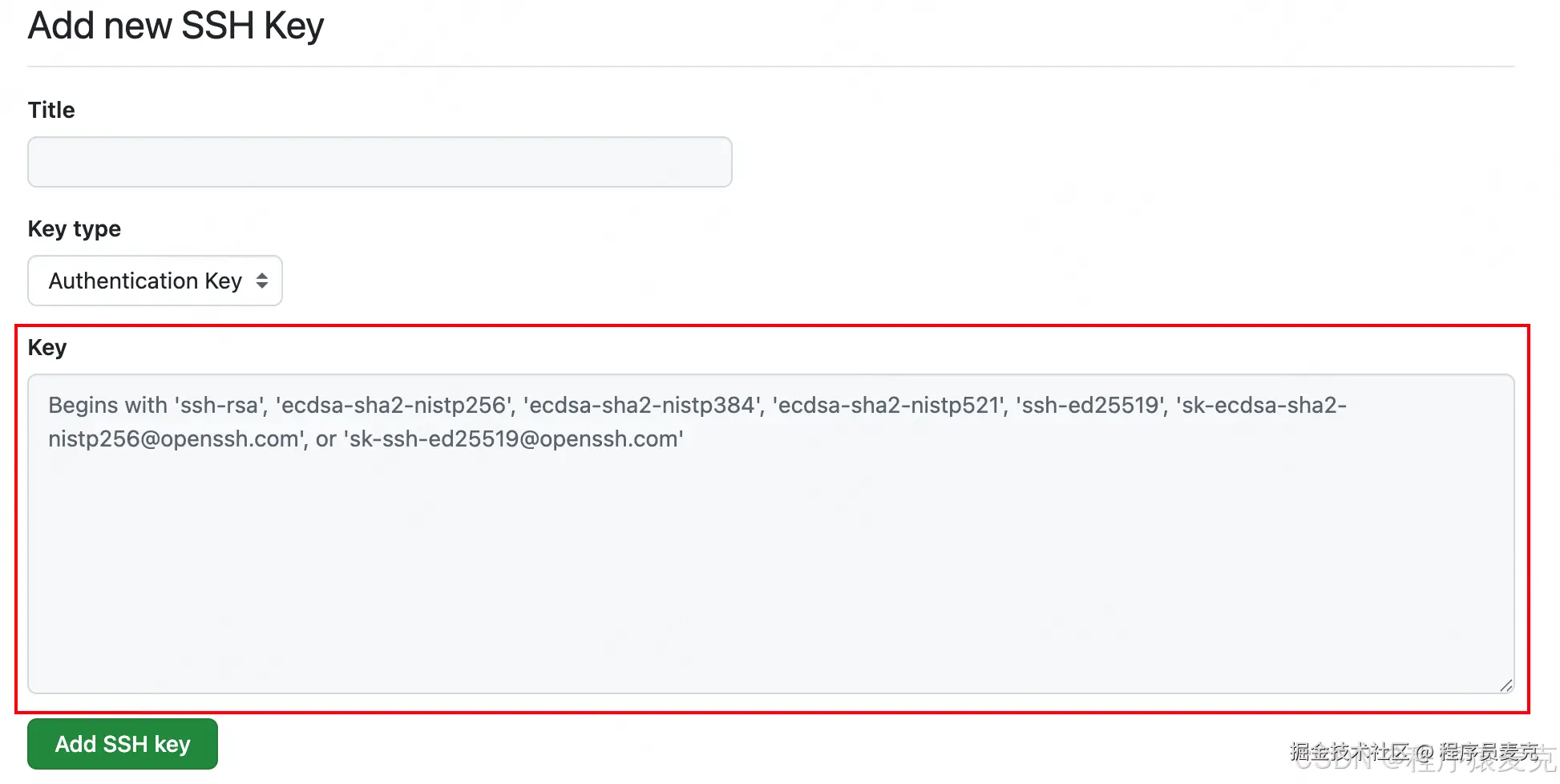This screenshot has height=784, width=1560.
Task: Click the watermark text in bottom-right corner
Action: pos(1415,753)
